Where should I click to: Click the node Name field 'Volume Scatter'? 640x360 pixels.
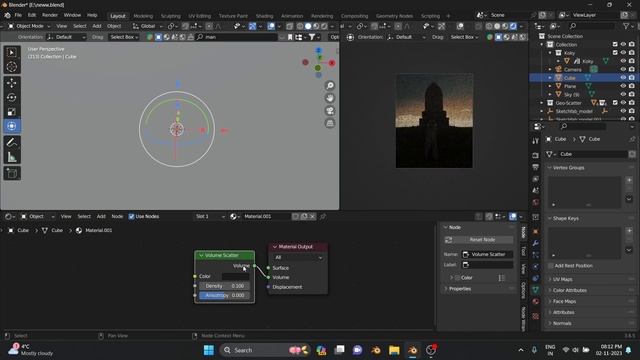point(487,254)
